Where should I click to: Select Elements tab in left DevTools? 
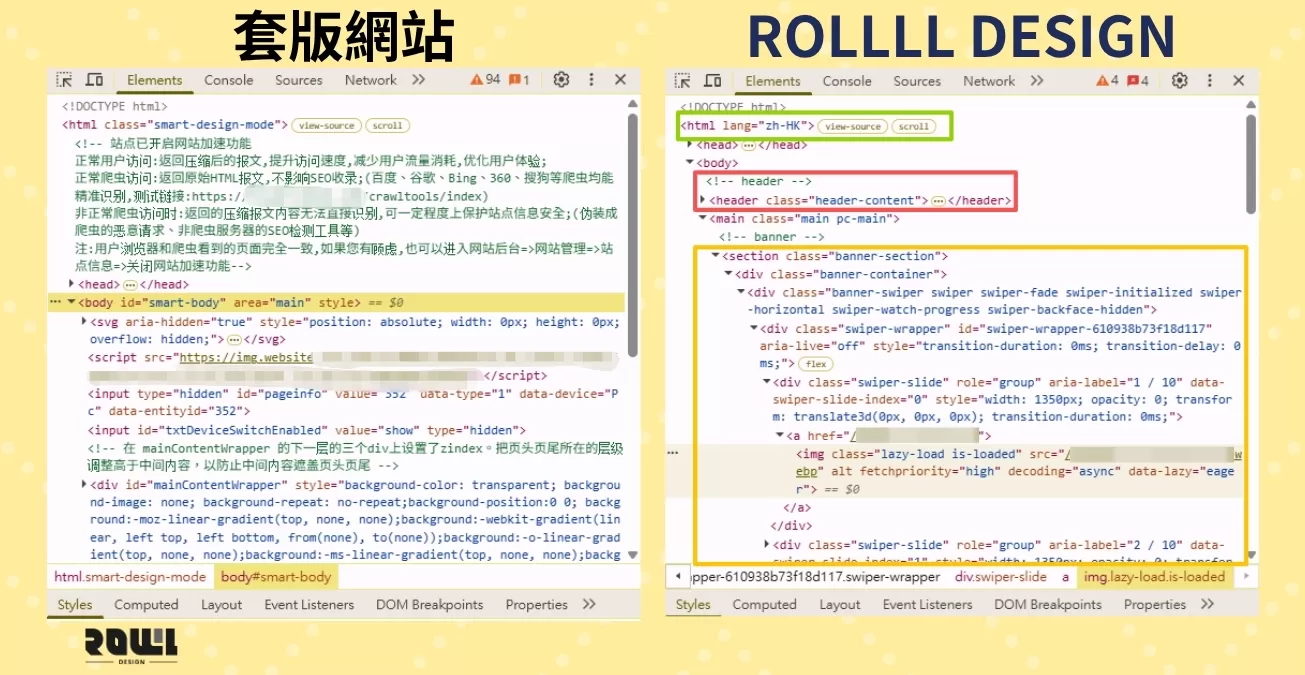tap(154, 80)
